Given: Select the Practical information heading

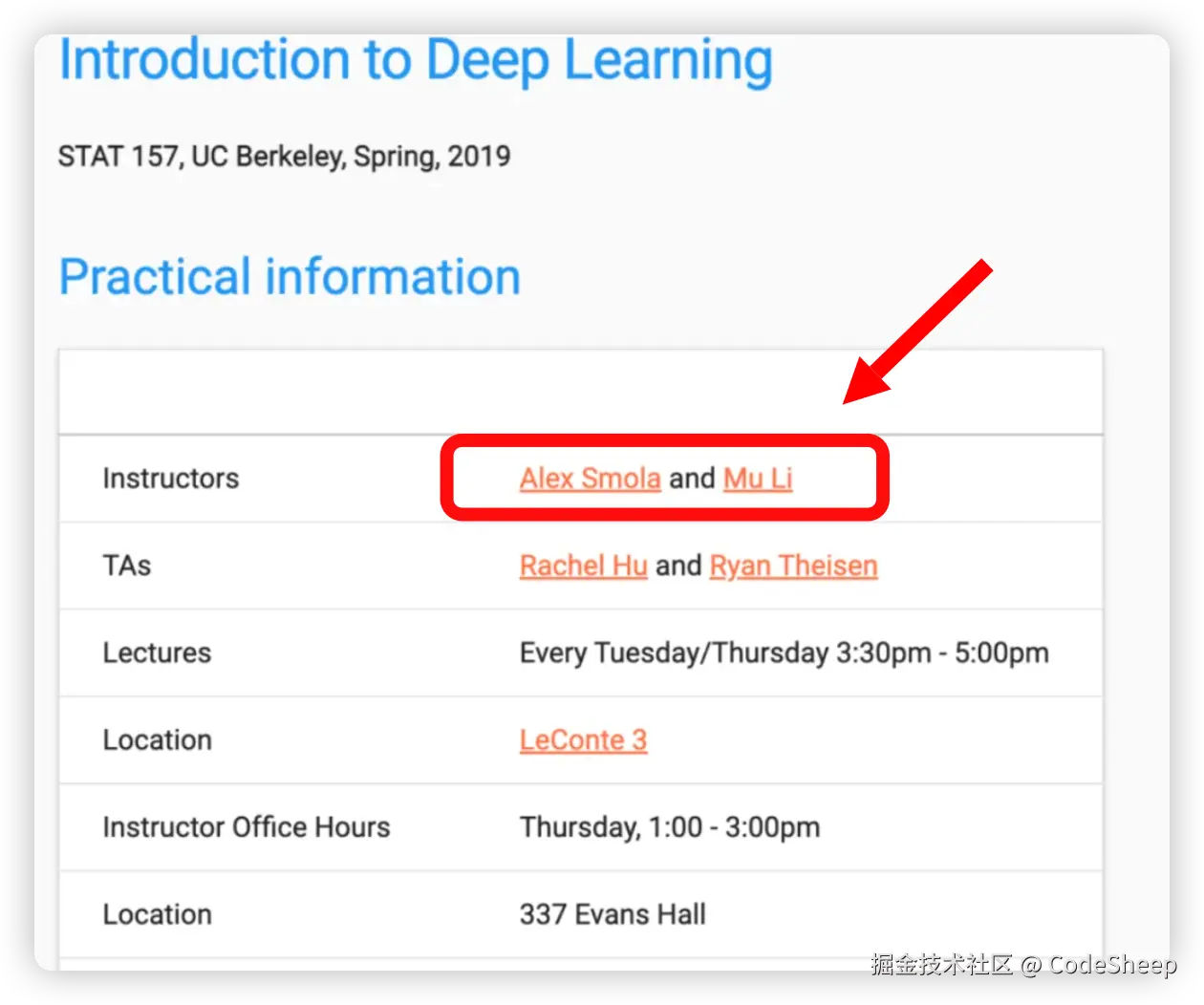Looking at the screenshot, I should pos(290,277).
